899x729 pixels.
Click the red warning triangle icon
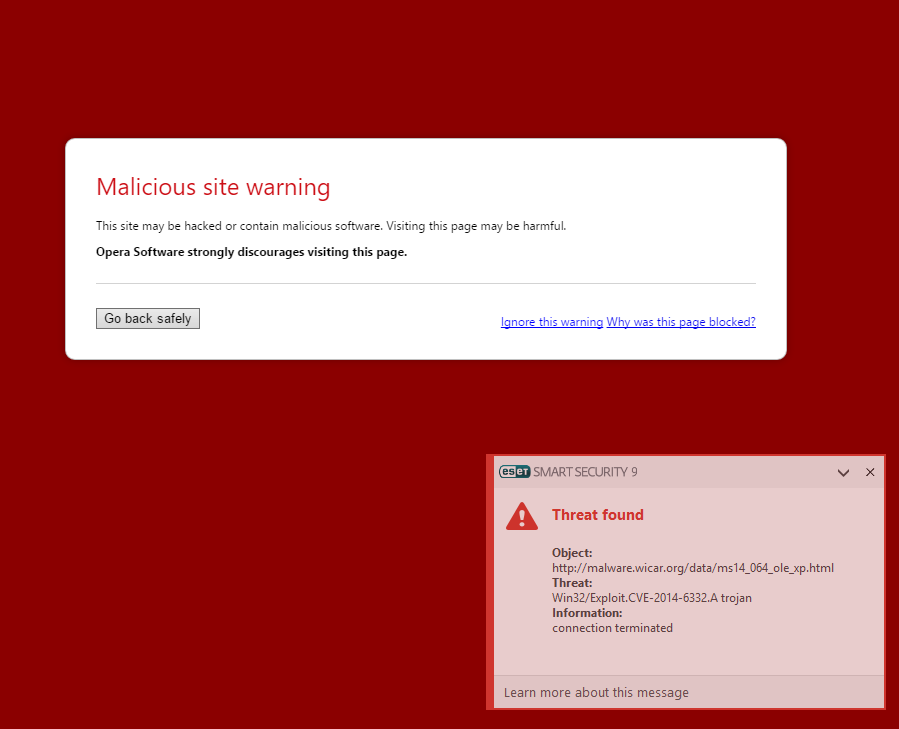coord(521,516)
